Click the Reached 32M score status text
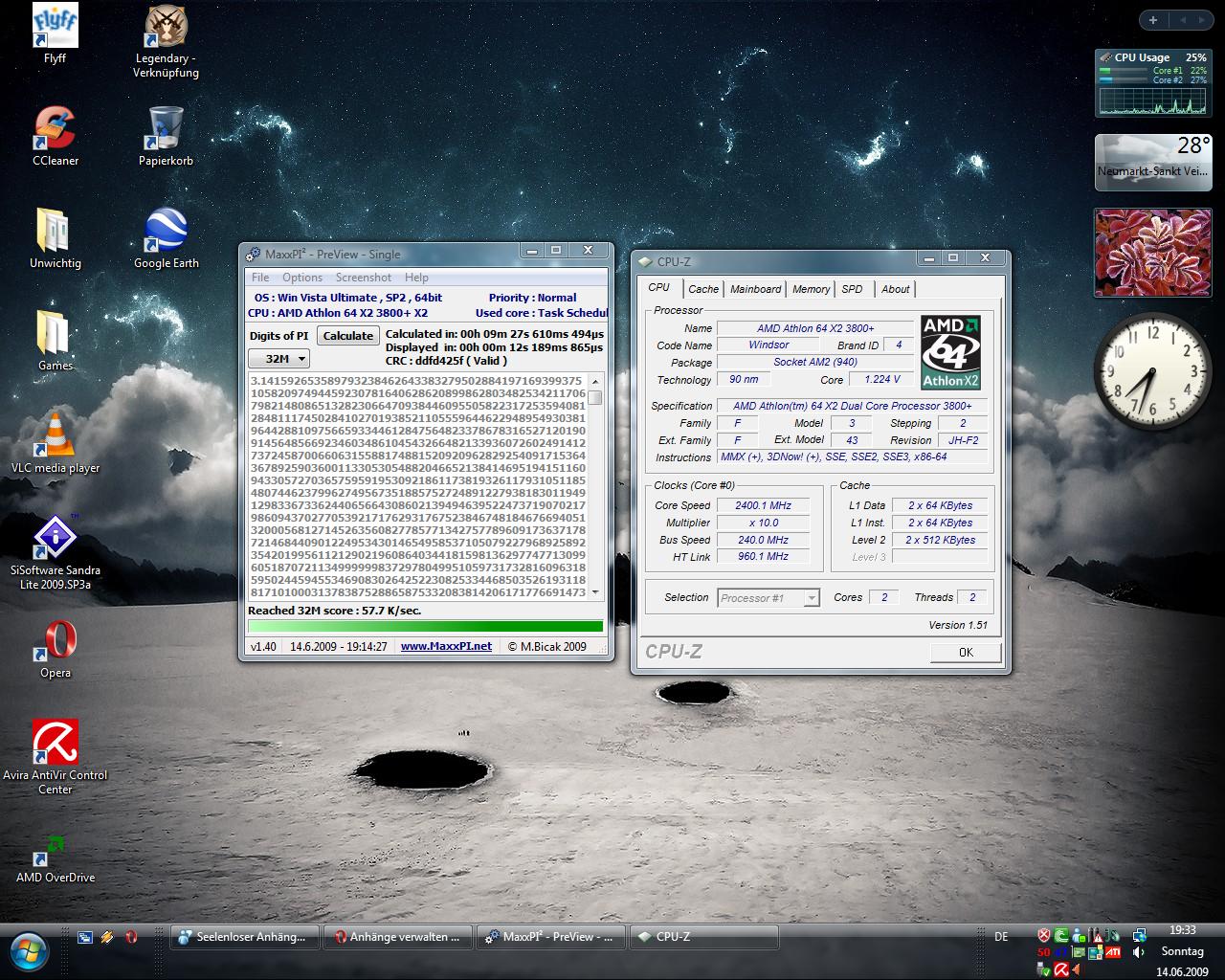Viewport: 1225px width, 980px height. point(334,611)
